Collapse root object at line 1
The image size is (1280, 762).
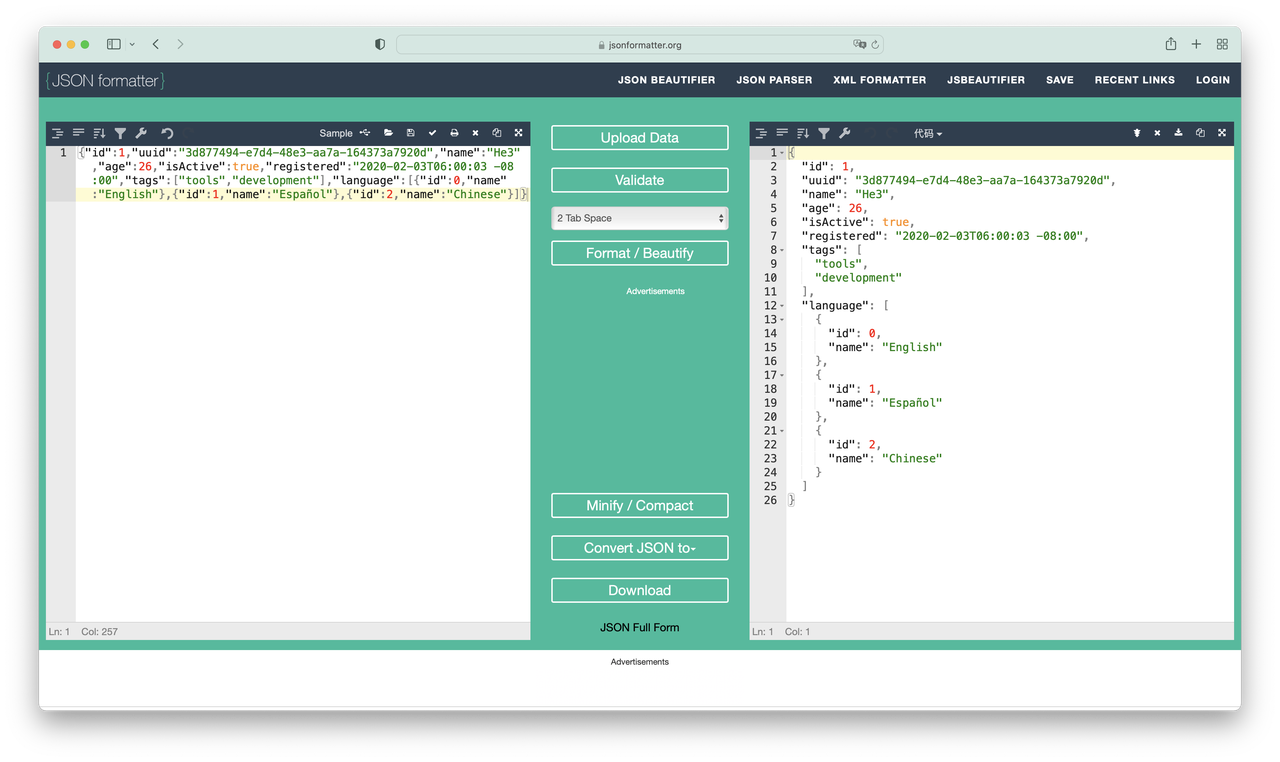[782, 153]
